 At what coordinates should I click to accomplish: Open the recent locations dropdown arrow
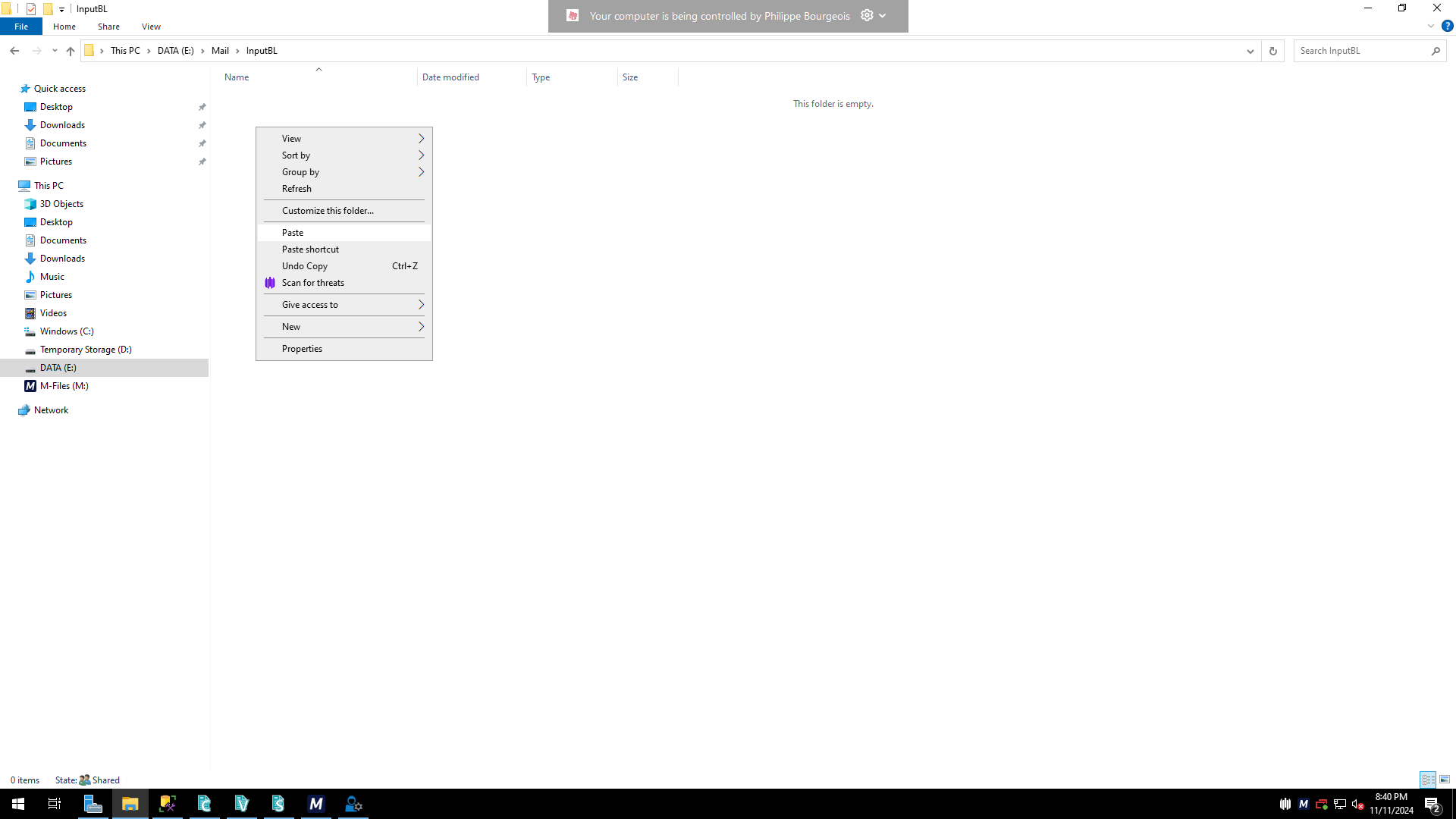55,51
